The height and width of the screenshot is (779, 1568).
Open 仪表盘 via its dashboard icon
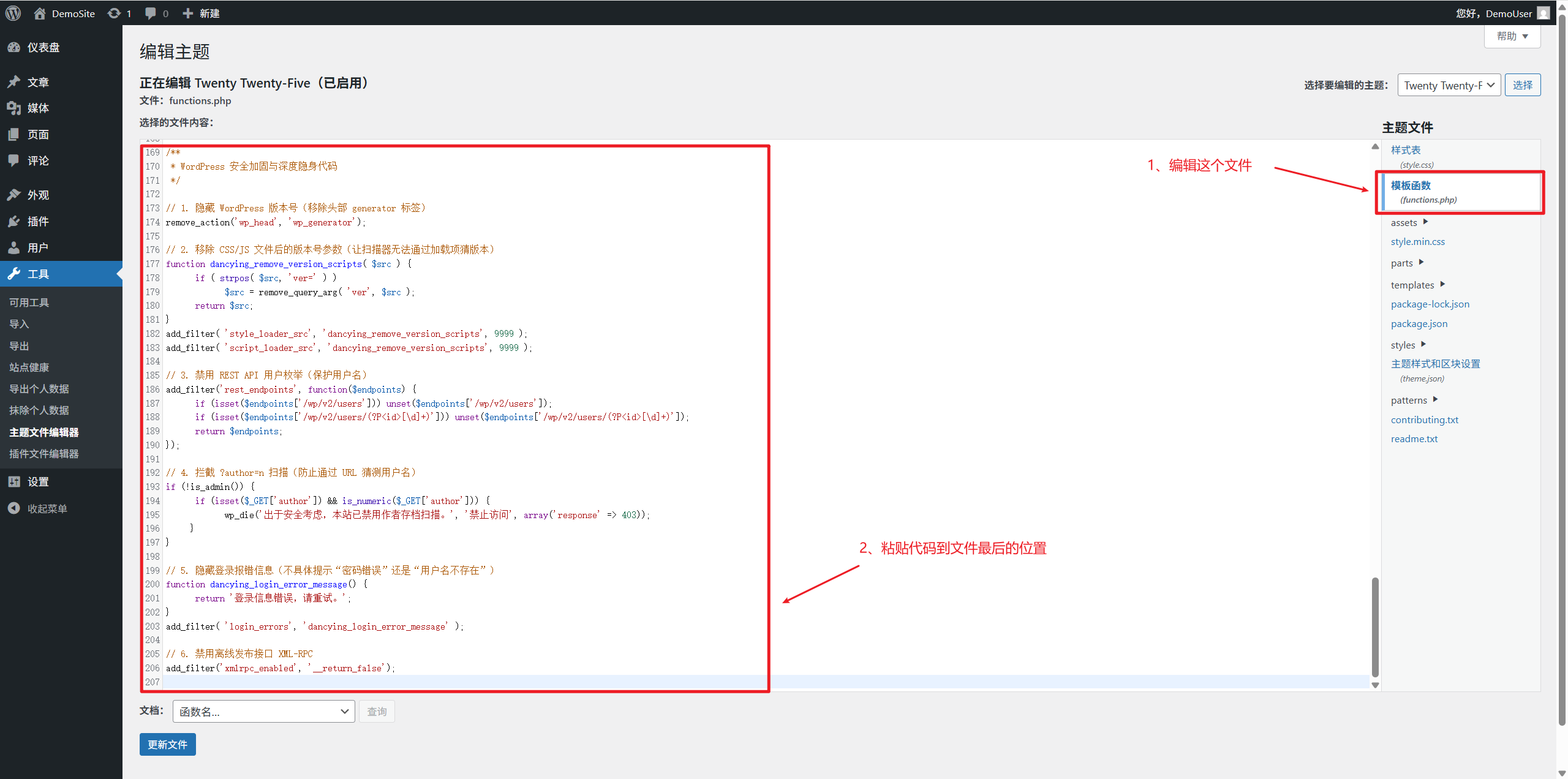click(14, 47)
